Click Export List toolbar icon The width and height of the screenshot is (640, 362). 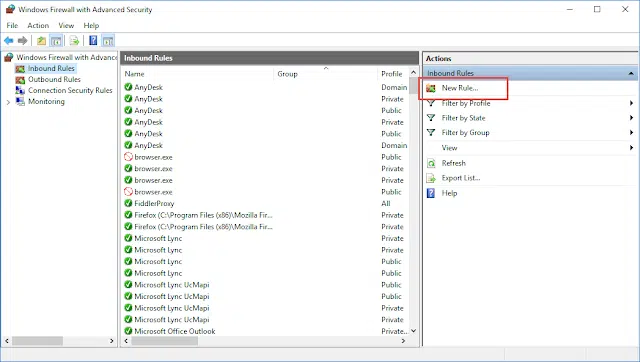click(74, 40)
